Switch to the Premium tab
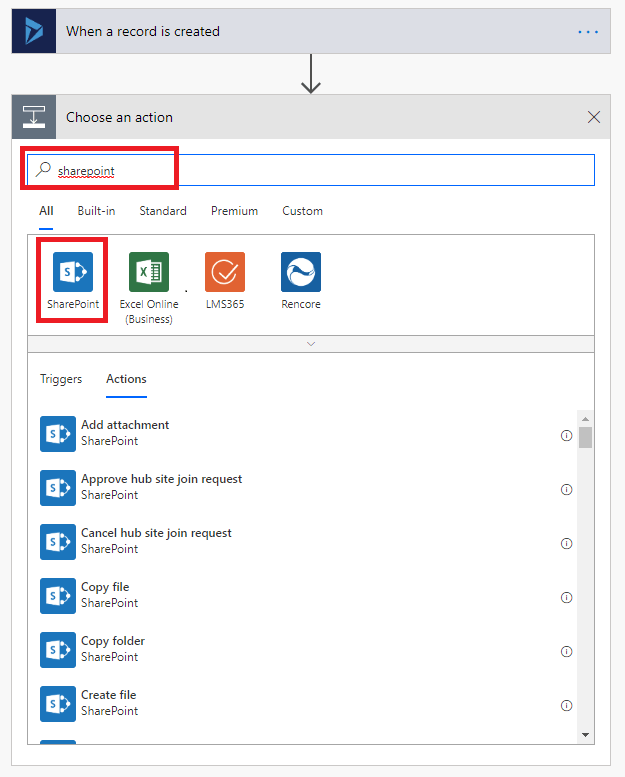Image resolution: width=625 pixels, height=777 pixels. (x=234, y=211)
